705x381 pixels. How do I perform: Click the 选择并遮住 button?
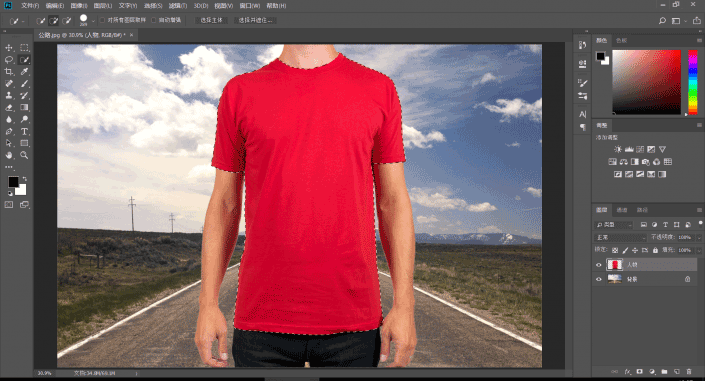255,21
